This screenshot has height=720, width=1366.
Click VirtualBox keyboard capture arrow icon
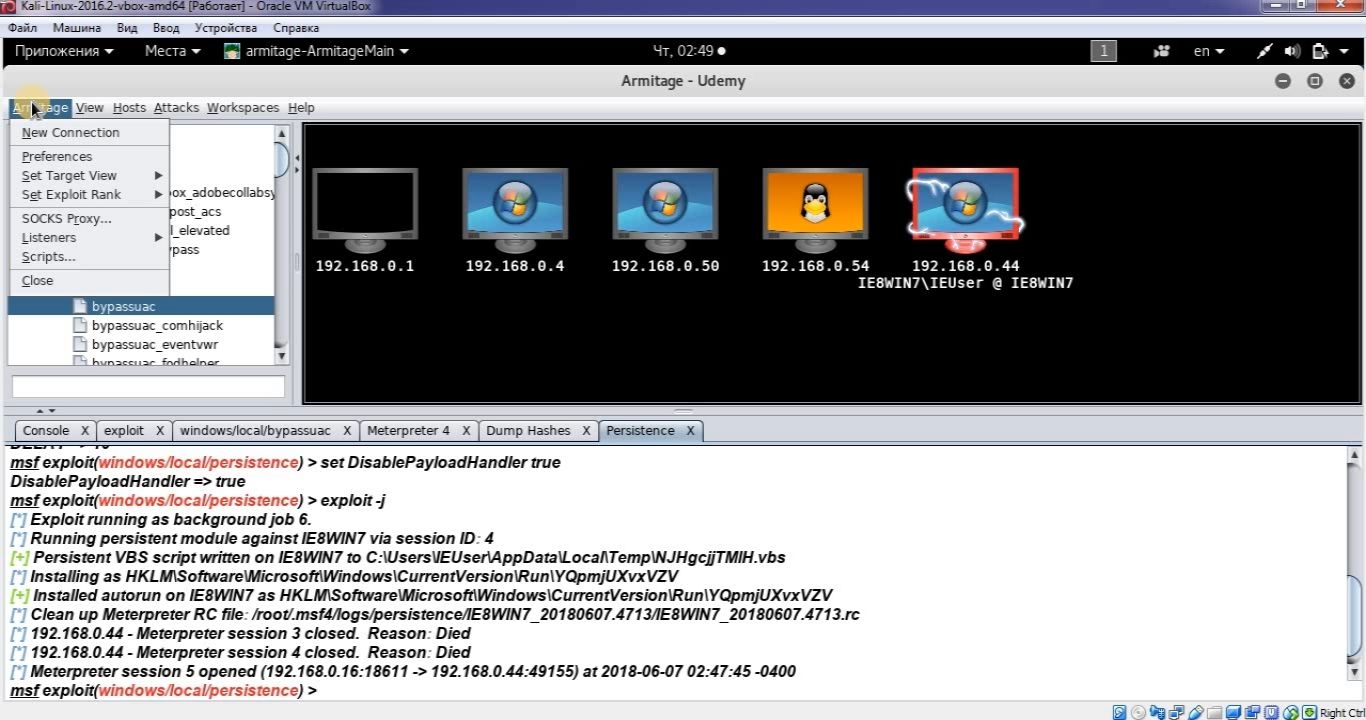tap(1310, 713)
